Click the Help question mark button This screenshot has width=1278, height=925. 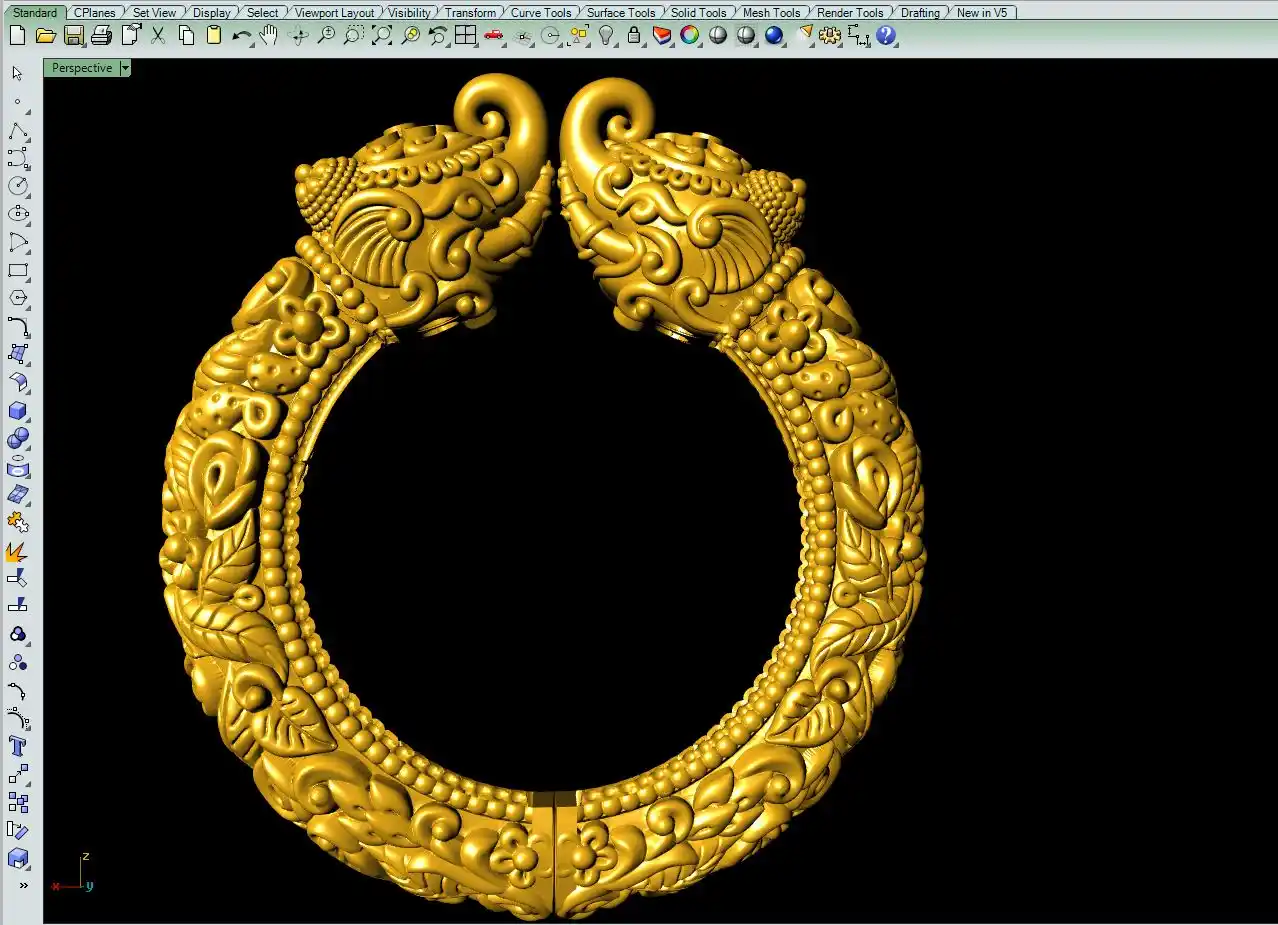point(886,36)
